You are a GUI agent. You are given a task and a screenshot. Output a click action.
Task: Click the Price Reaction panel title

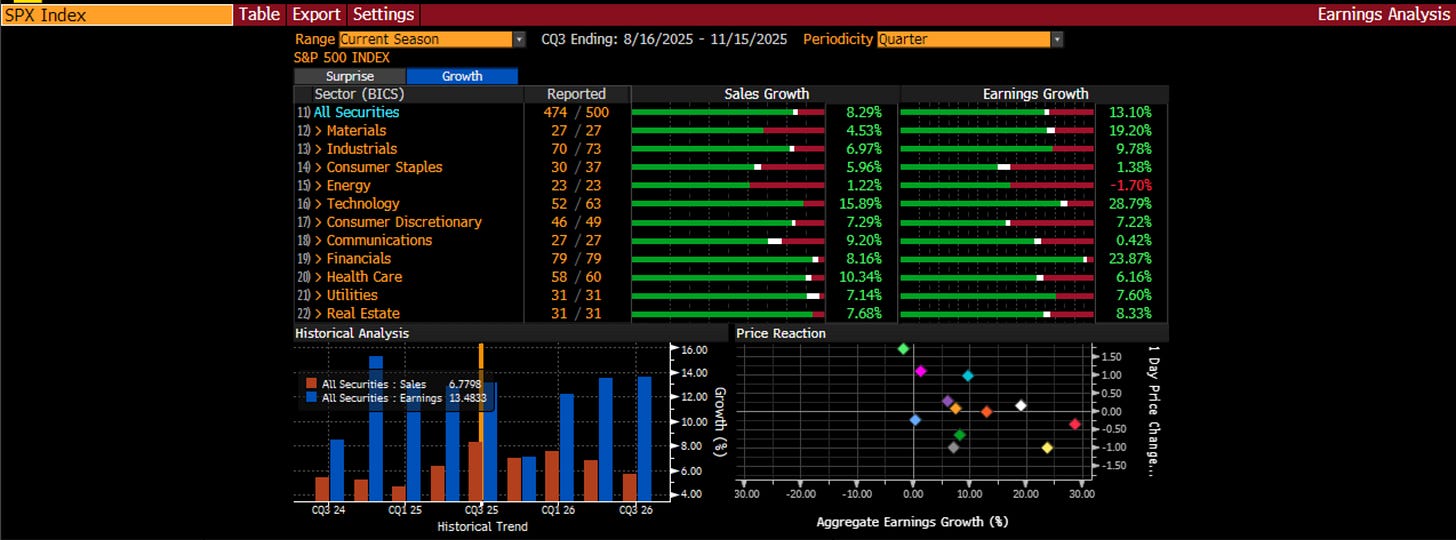point(781,333)
